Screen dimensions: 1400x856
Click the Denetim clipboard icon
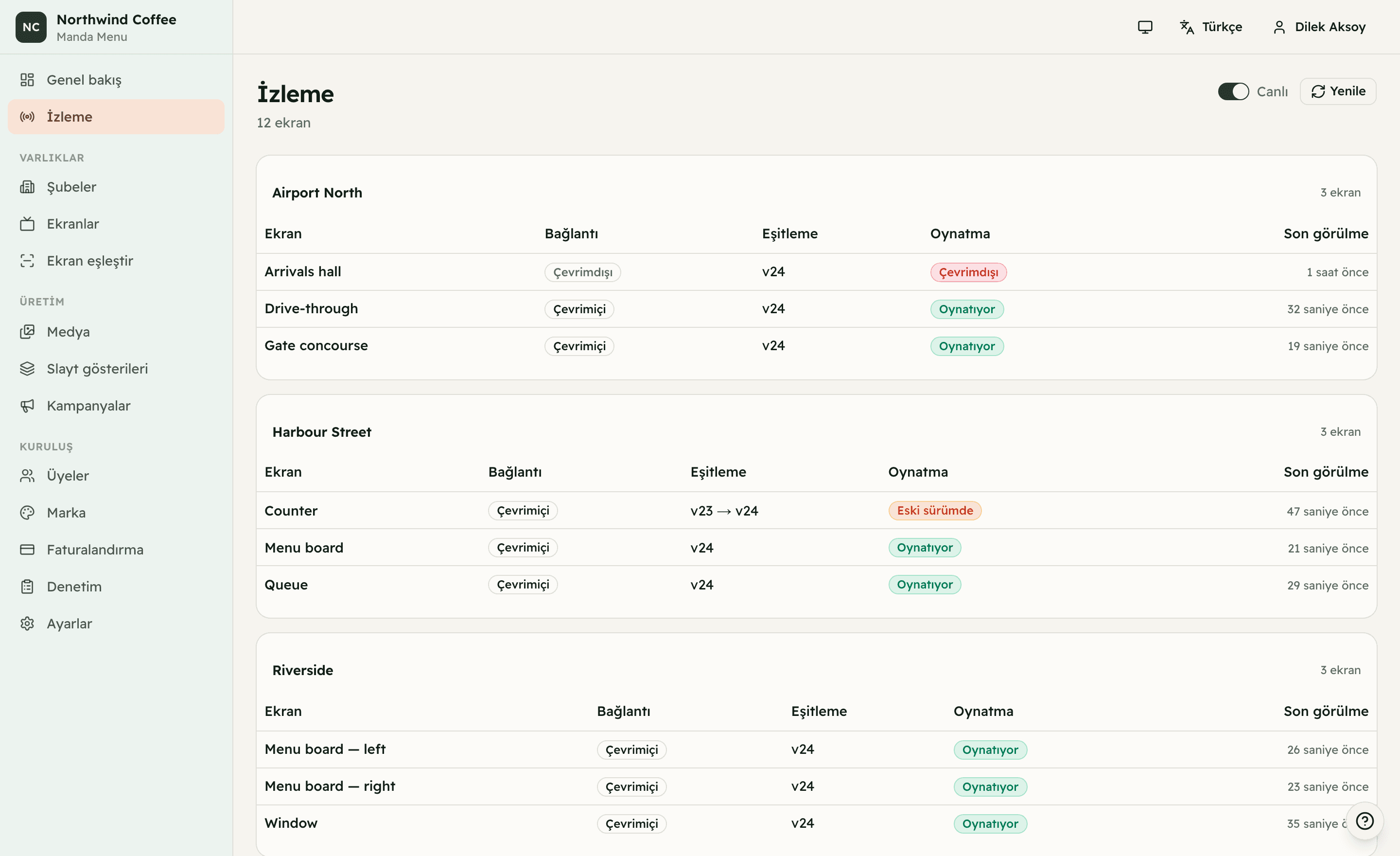27,587
